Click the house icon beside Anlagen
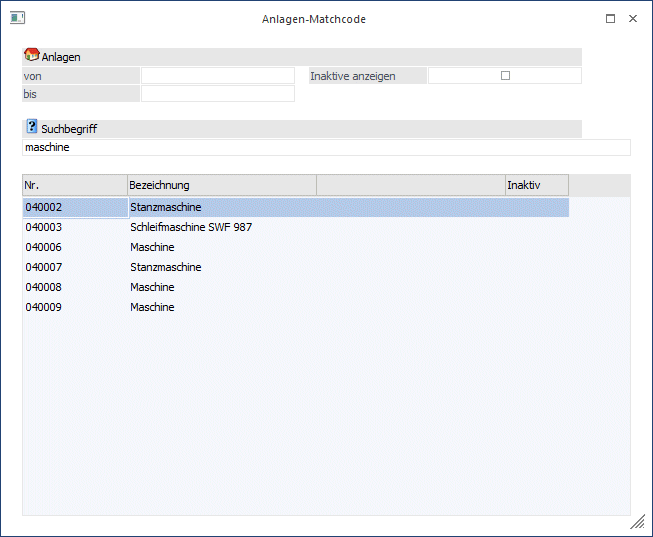 (31, 56)
